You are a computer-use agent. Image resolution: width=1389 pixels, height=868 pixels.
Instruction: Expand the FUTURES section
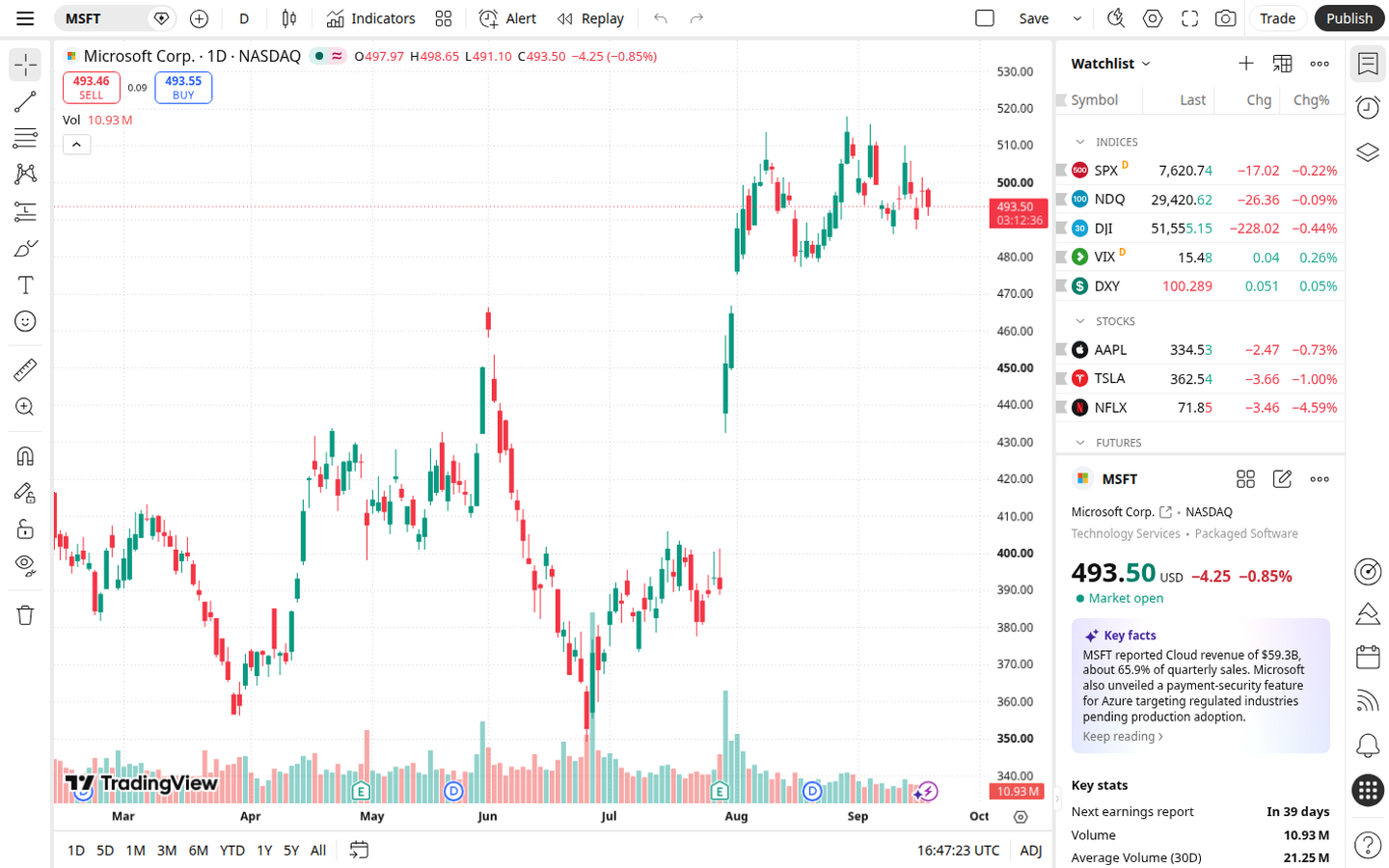click(x=1080, y=443)
